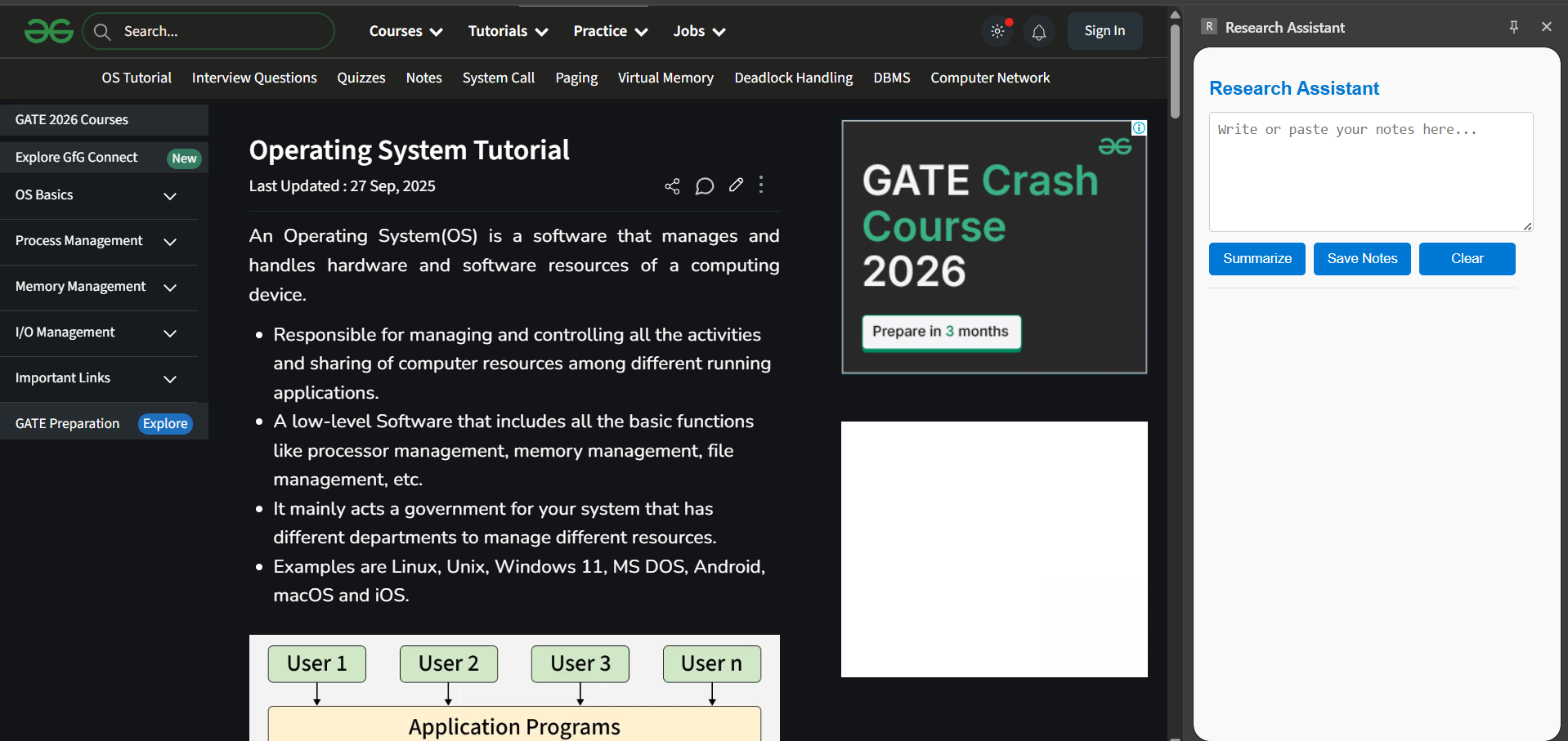Toggle the light/dark theme icon
Image resolution: width=1568 pixels, height=741 pixels.
(x=997, y=32)
